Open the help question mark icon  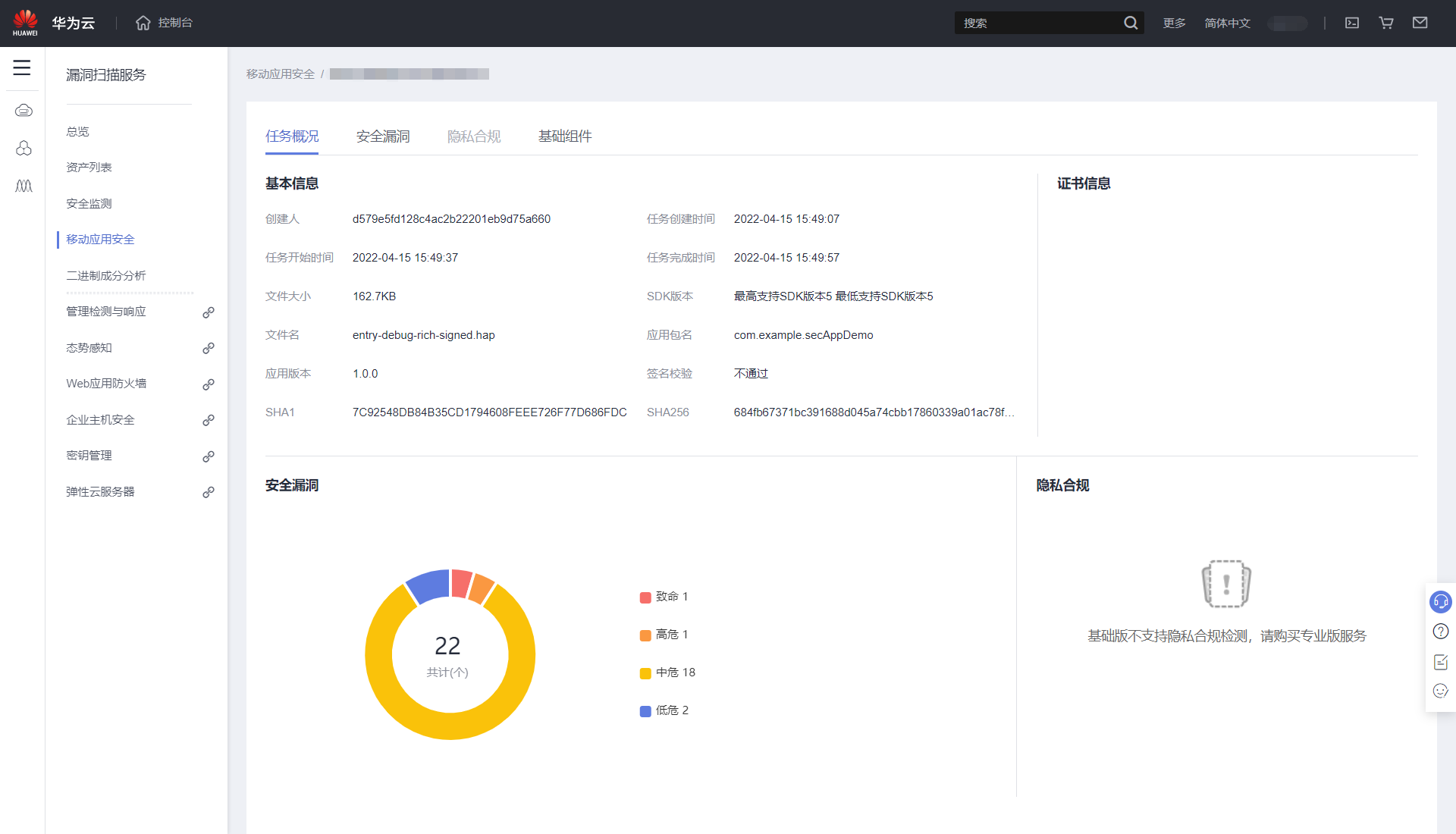[1440, 632]
